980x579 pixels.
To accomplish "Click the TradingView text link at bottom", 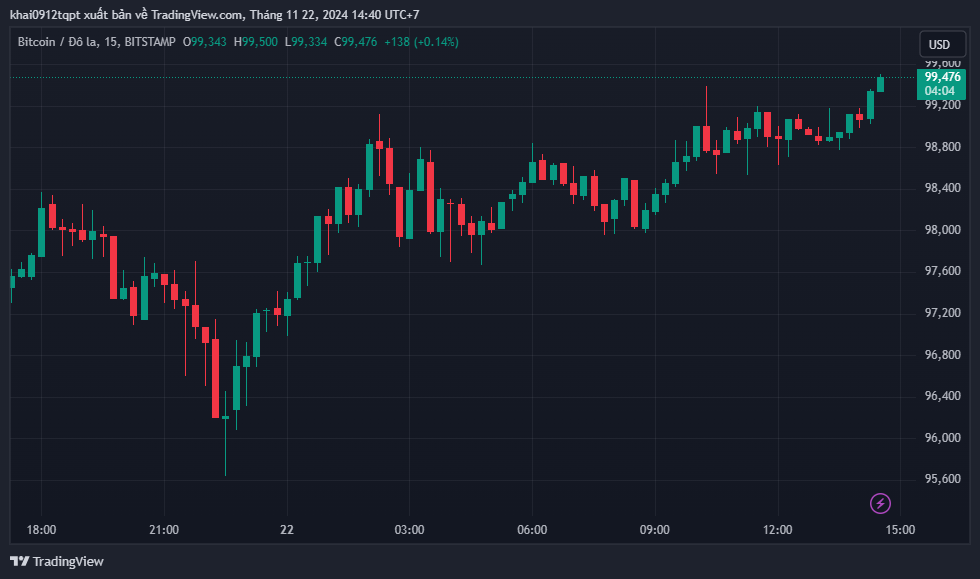I will point(68,561).
